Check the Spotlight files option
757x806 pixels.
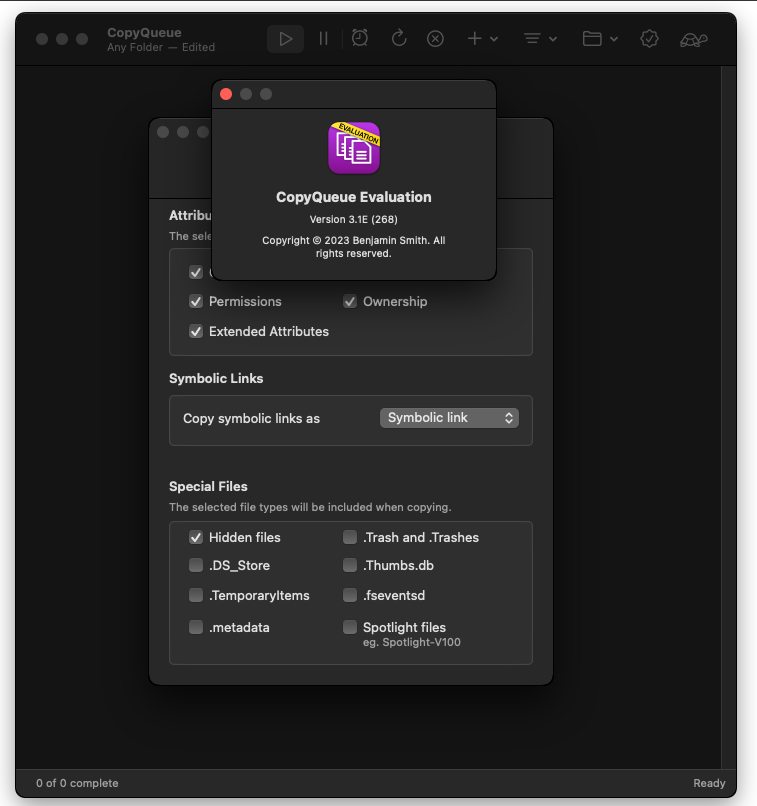tap(350, 627)
